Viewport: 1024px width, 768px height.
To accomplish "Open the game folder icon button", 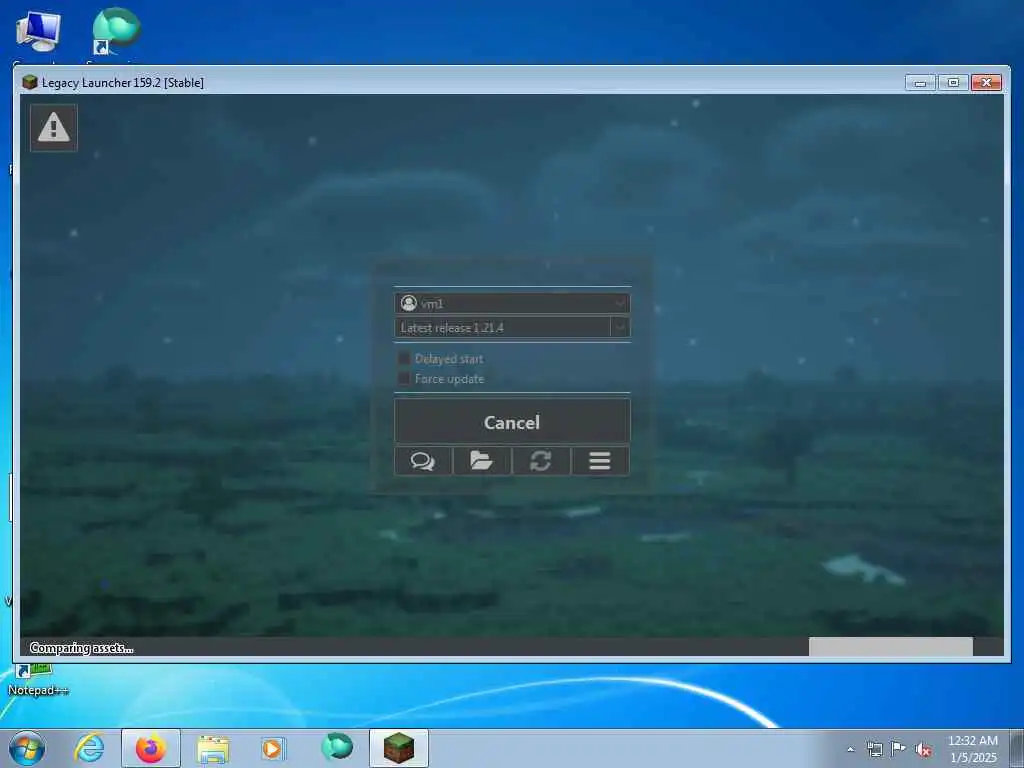I will click(x=482, y=461).
